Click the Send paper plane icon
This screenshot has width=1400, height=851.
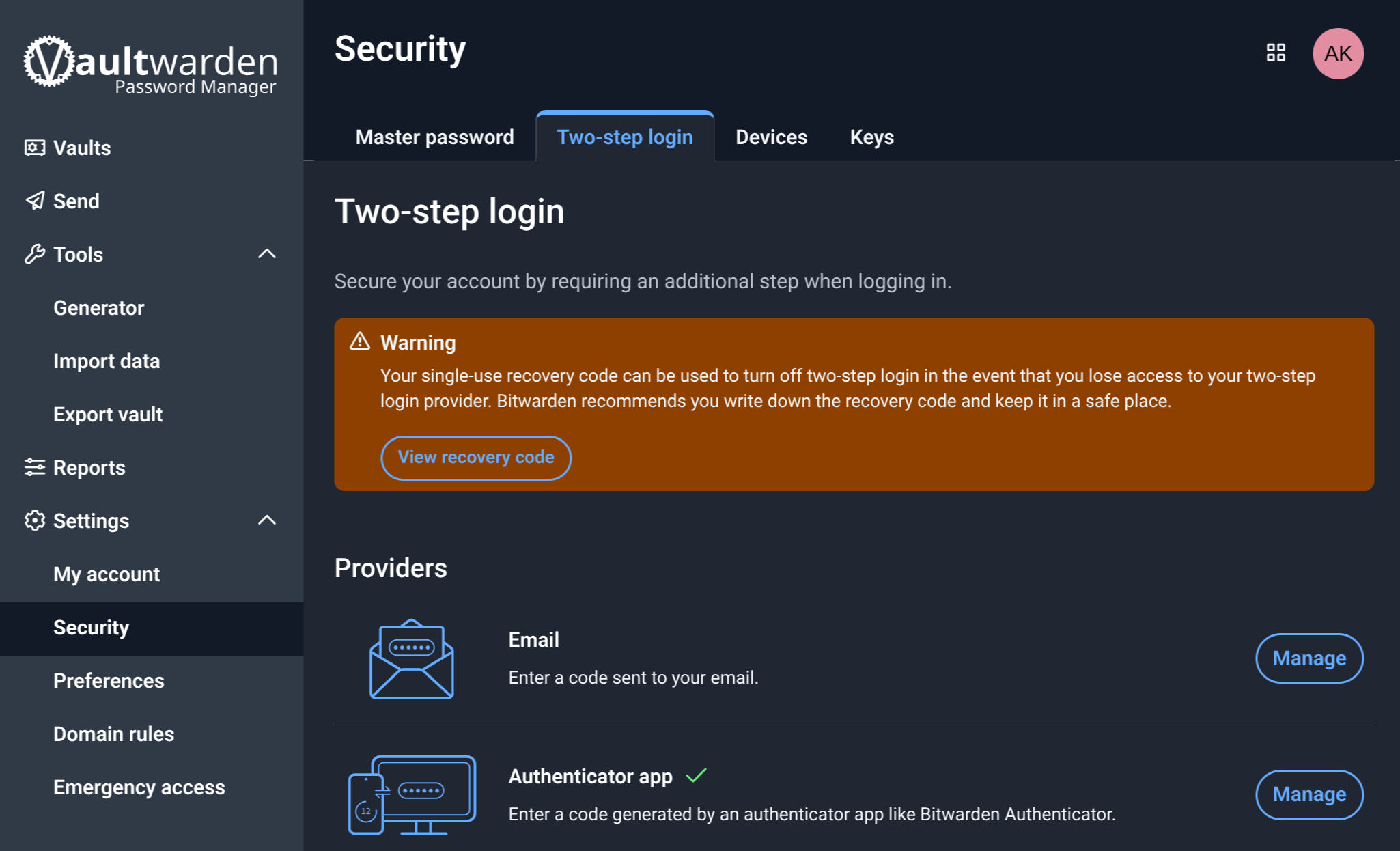(35, 201)
